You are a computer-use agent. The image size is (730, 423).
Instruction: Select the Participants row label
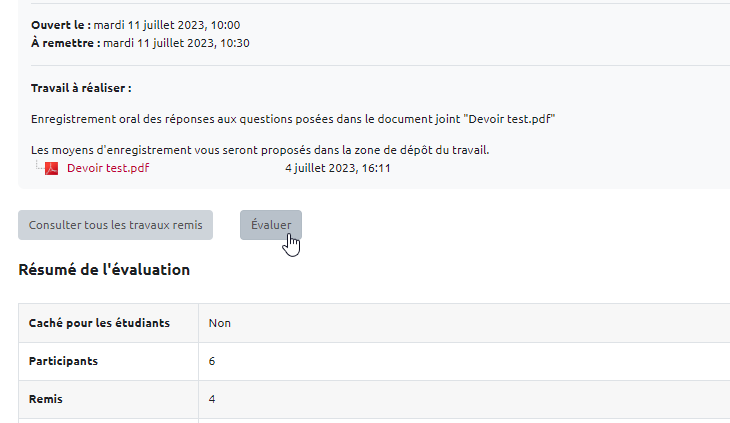pyautogui.click(x=70, y=361)
